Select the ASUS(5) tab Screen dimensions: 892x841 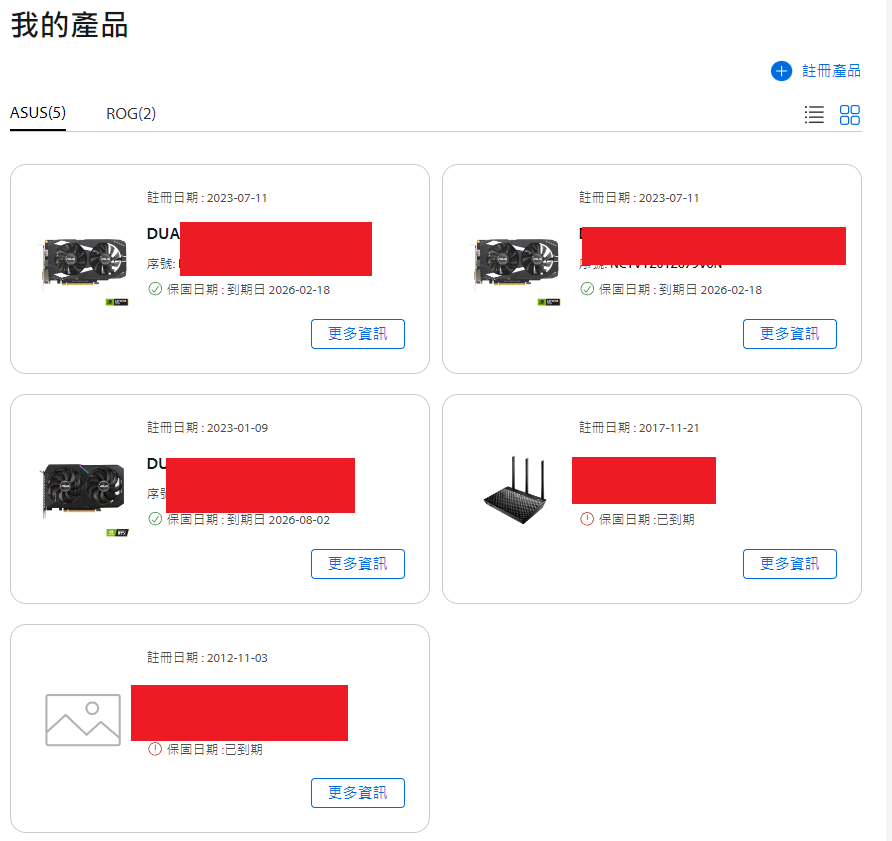click(x=38, y=113)
